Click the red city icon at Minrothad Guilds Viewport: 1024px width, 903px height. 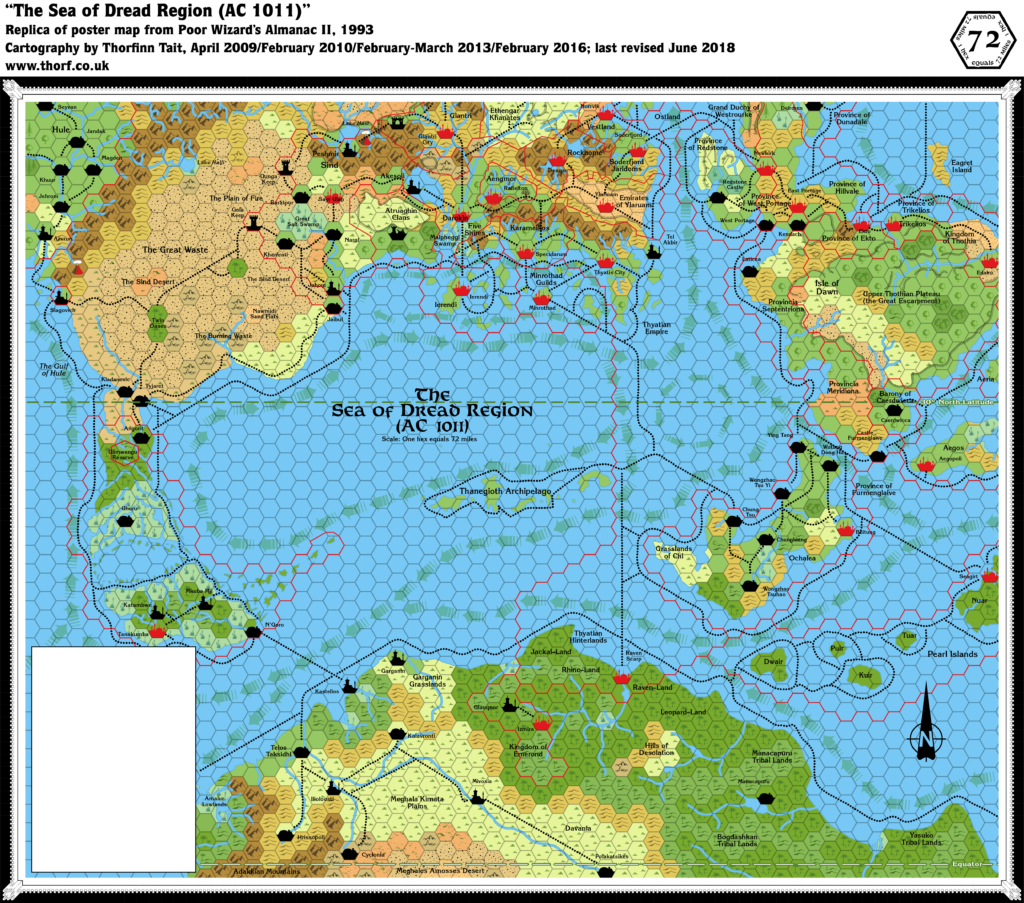[541, 296]
